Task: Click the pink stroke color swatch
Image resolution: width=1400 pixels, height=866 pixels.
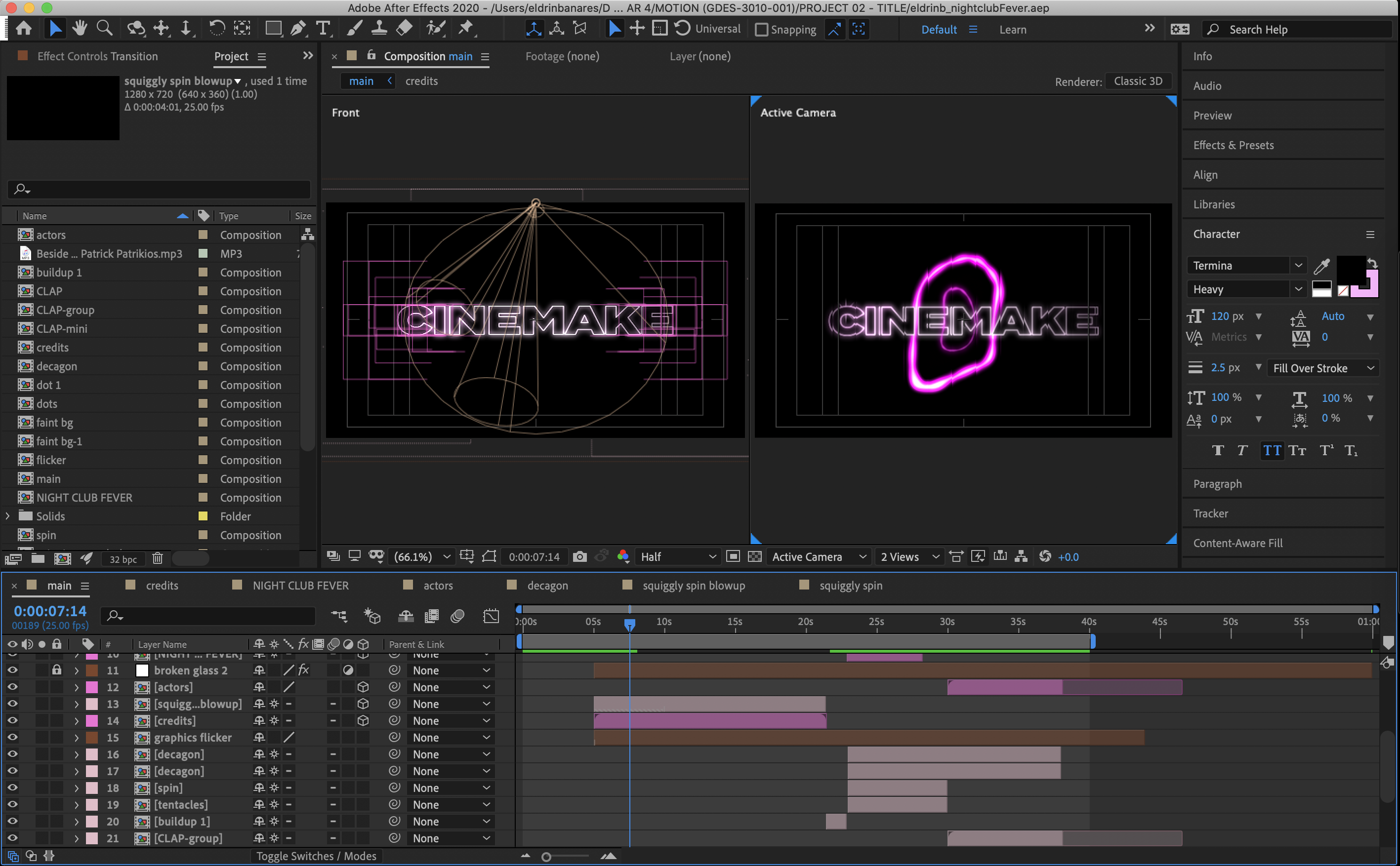Action: pyautogui.click(x=1371, y=290)
